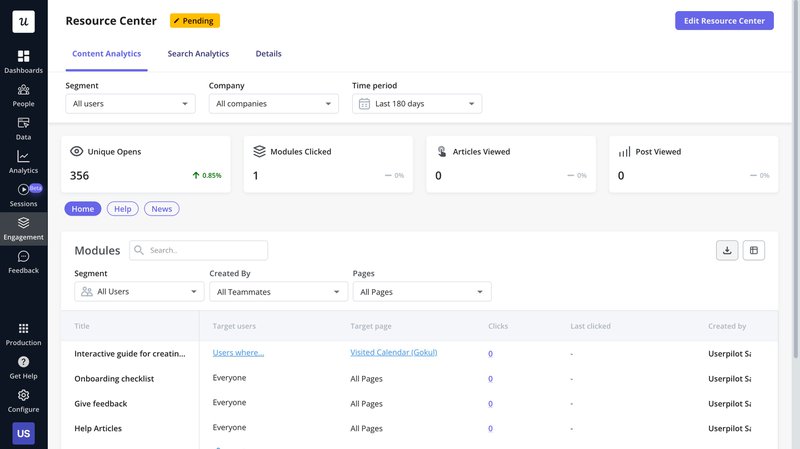The width and height of the screenshot is (800, 449).
Task: Click the Feedback sidebar icon
Action: pyautogui.click(x=23, y=262)
